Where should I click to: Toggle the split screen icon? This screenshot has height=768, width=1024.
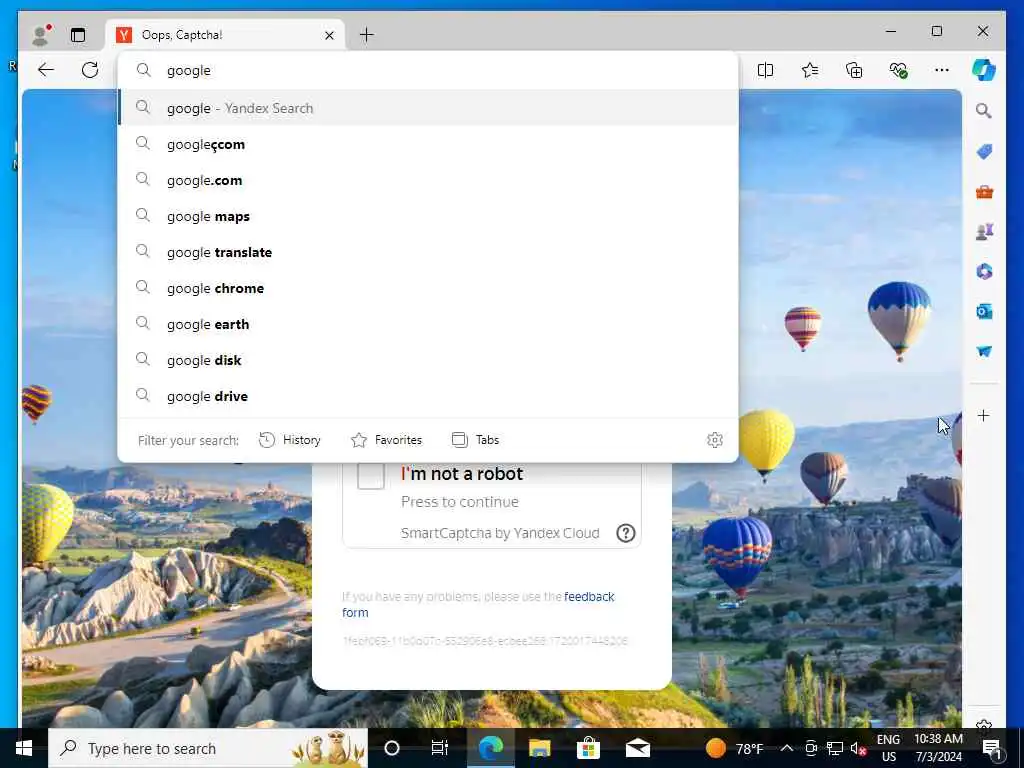[765, 70]
